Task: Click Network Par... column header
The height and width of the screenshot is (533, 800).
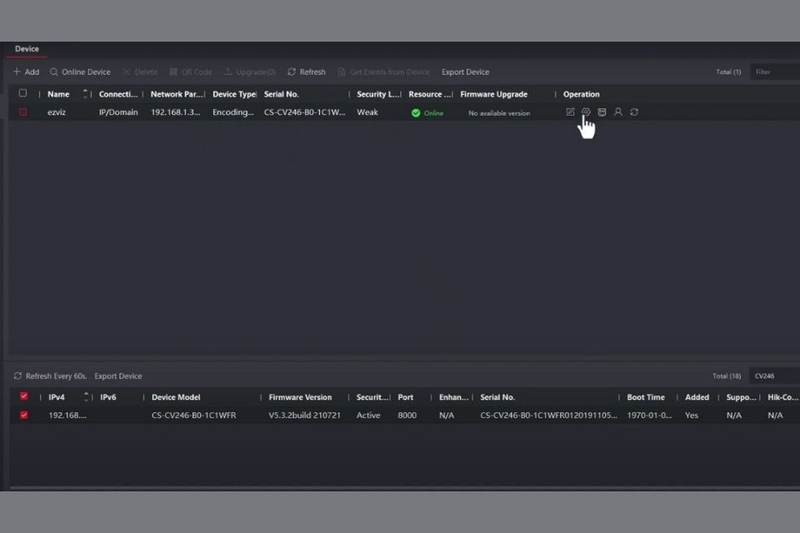Action: pos(177,94)
